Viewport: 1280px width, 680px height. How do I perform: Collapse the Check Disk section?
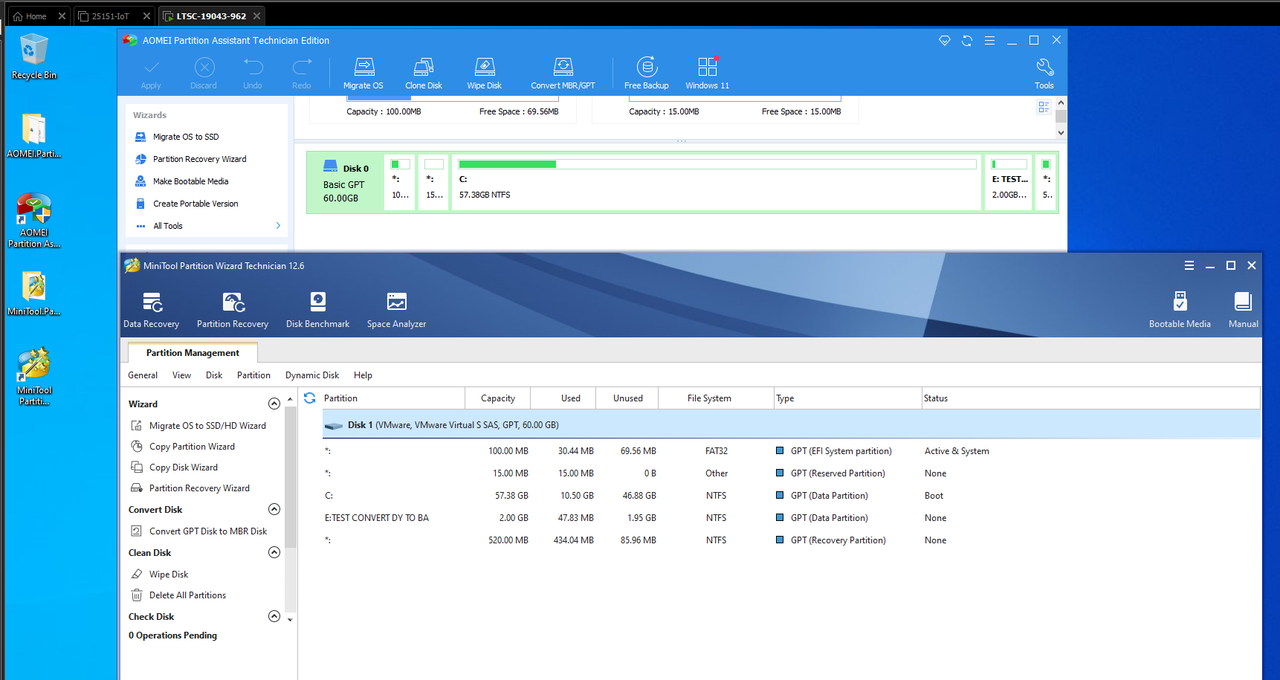tap(274, 617)
